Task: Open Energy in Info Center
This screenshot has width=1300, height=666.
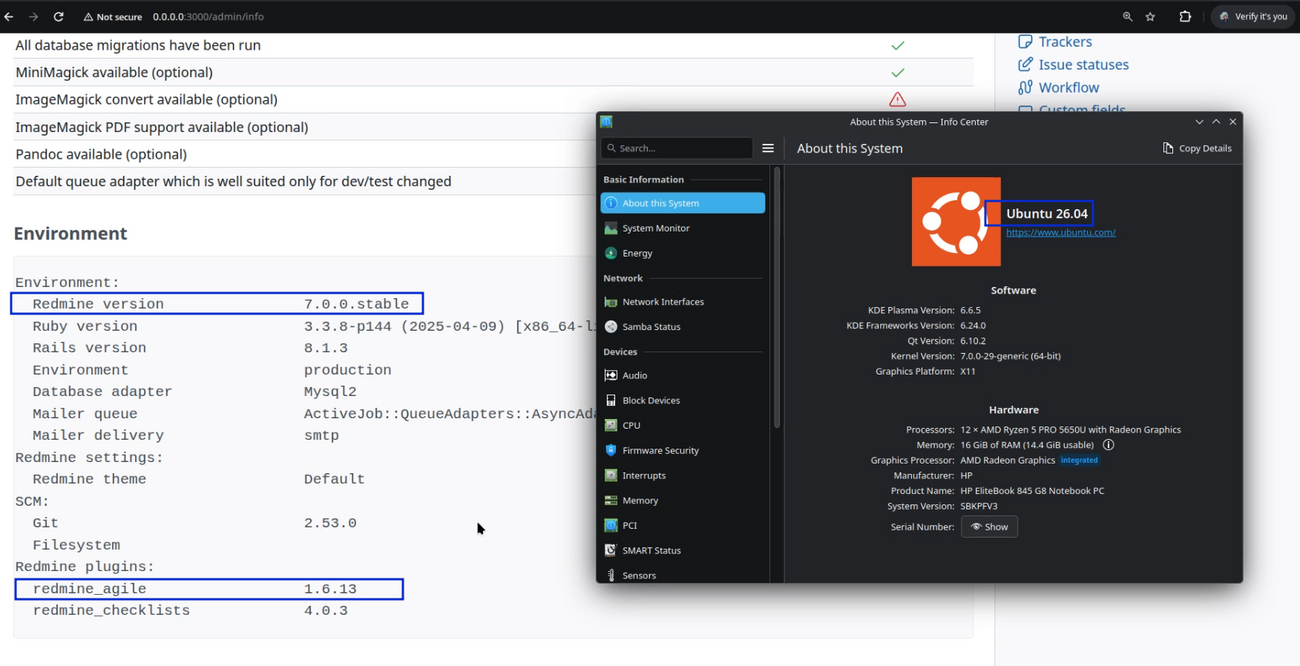Action: tap(683, 253)
